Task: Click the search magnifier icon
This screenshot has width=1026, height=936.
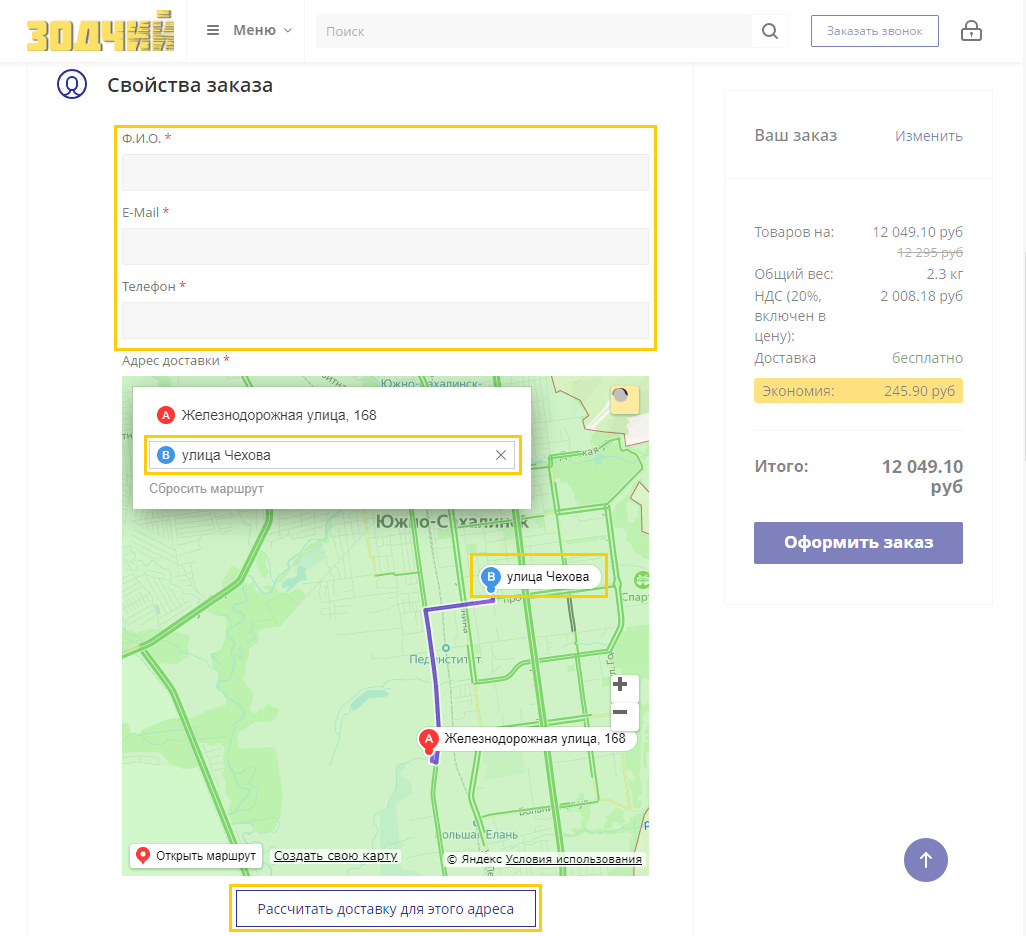Action: tap(769, 31)
